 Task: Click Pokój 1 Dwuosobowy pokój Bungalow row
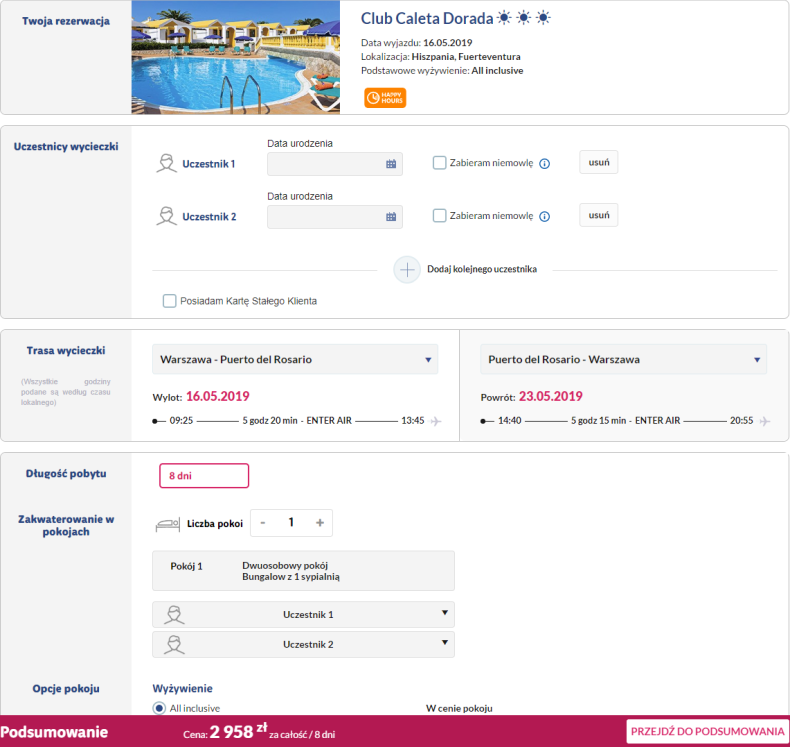[x=303, y=571]
